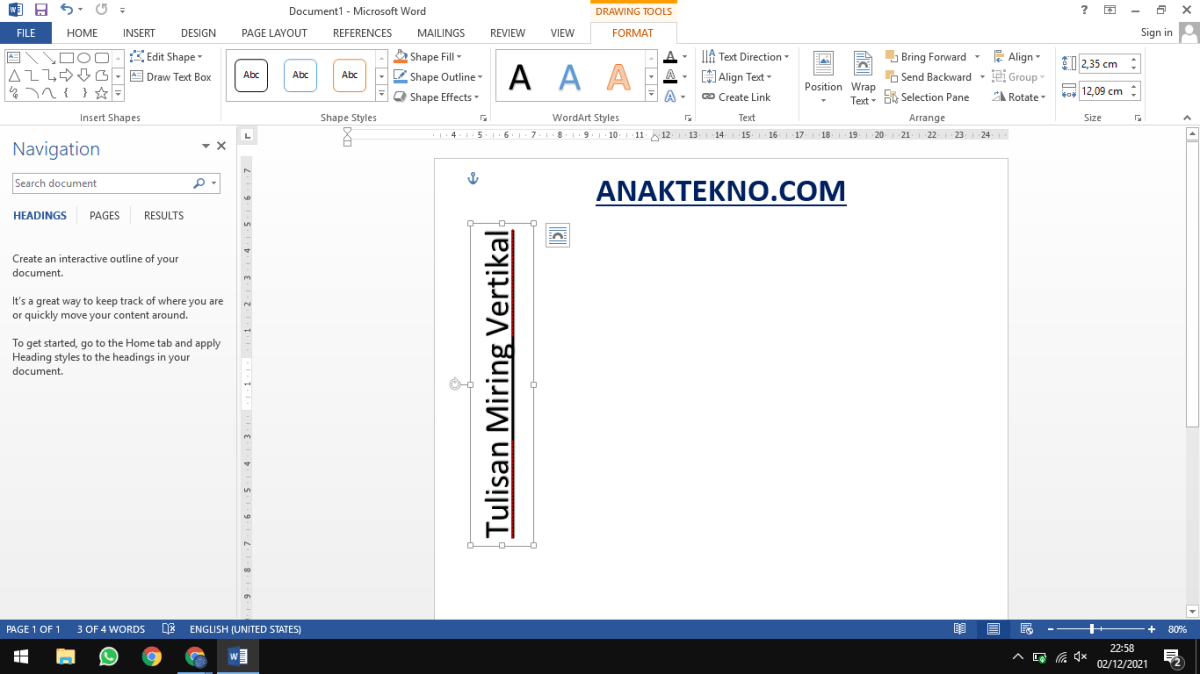Click the Search document field
Screen dimensions: 1200x674
[100, 183]
